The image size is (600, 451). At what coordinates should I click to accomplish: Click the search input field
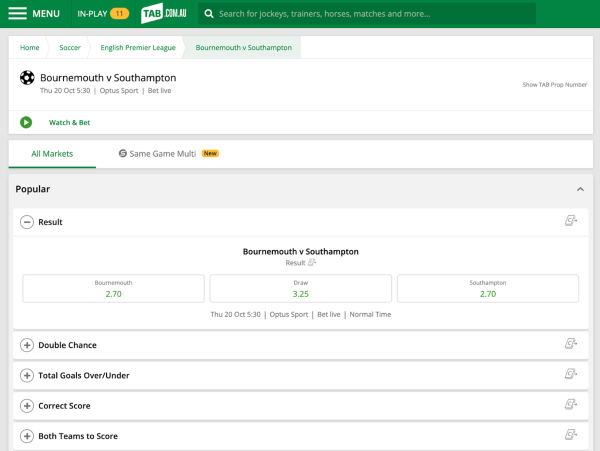367,14
